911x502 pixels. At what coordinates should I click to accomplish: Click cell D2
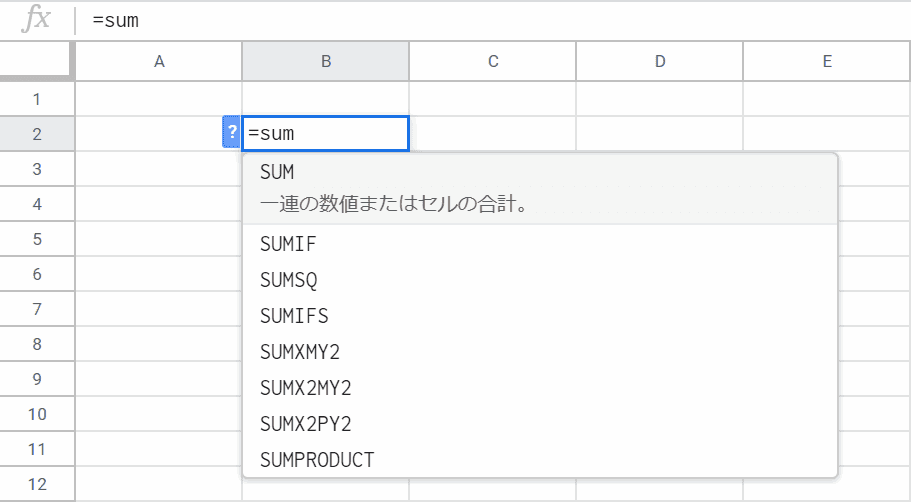point(659,134)
